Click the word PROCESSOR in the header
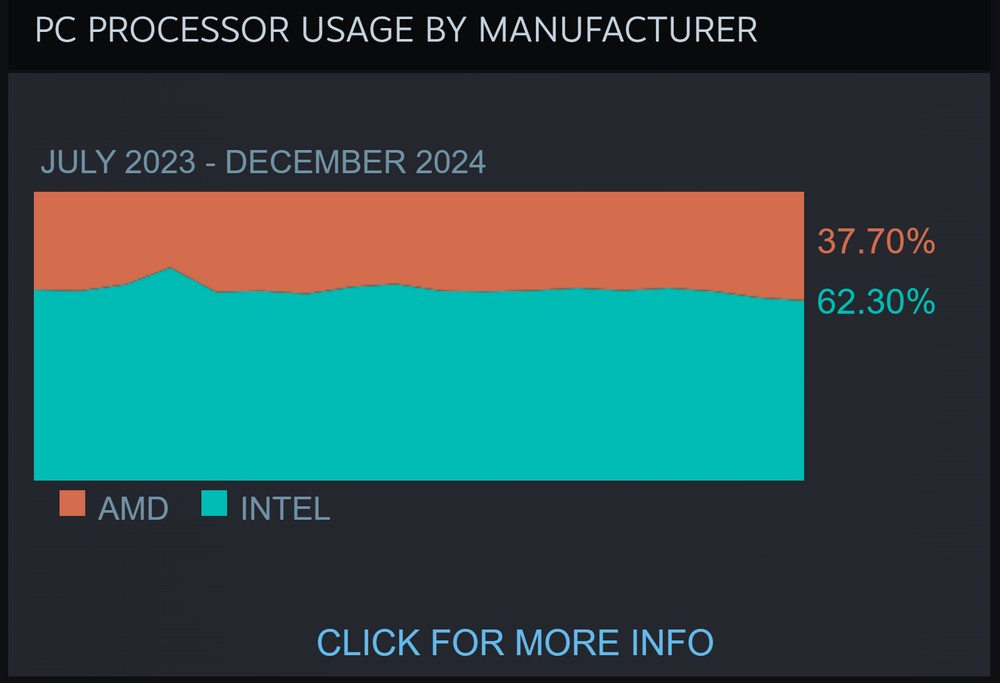 (x=188, y=29)
